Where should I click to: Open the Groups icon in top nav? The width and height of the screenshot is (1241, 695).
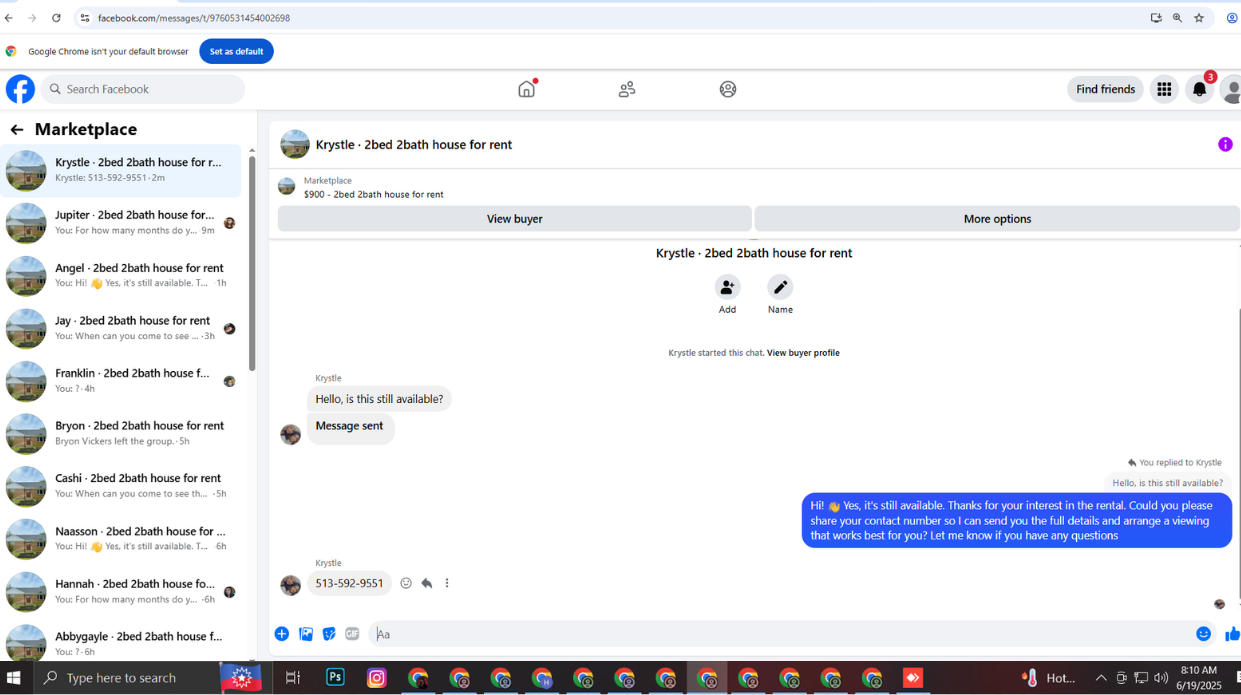(728, 89)
